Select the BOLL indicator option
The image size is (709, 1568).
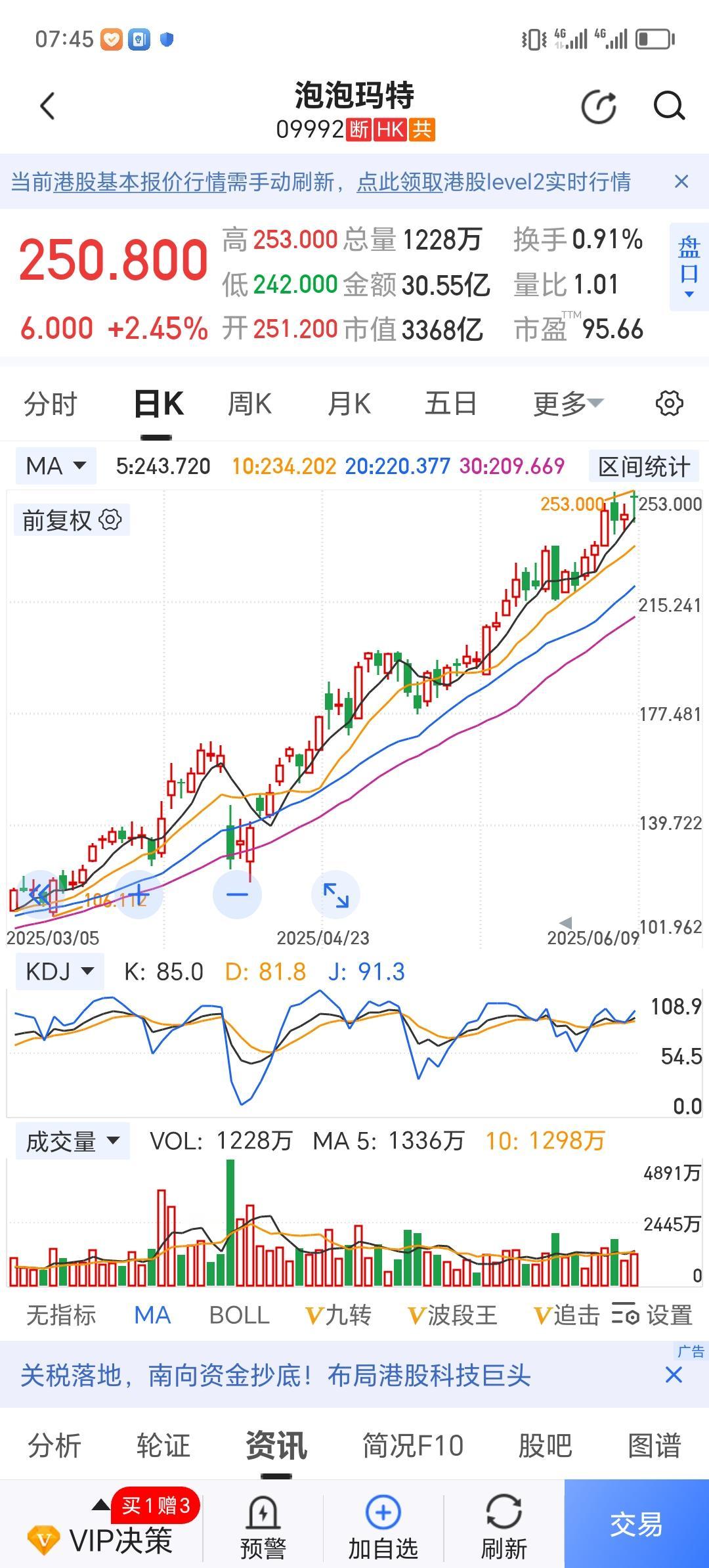(239, 1315)
